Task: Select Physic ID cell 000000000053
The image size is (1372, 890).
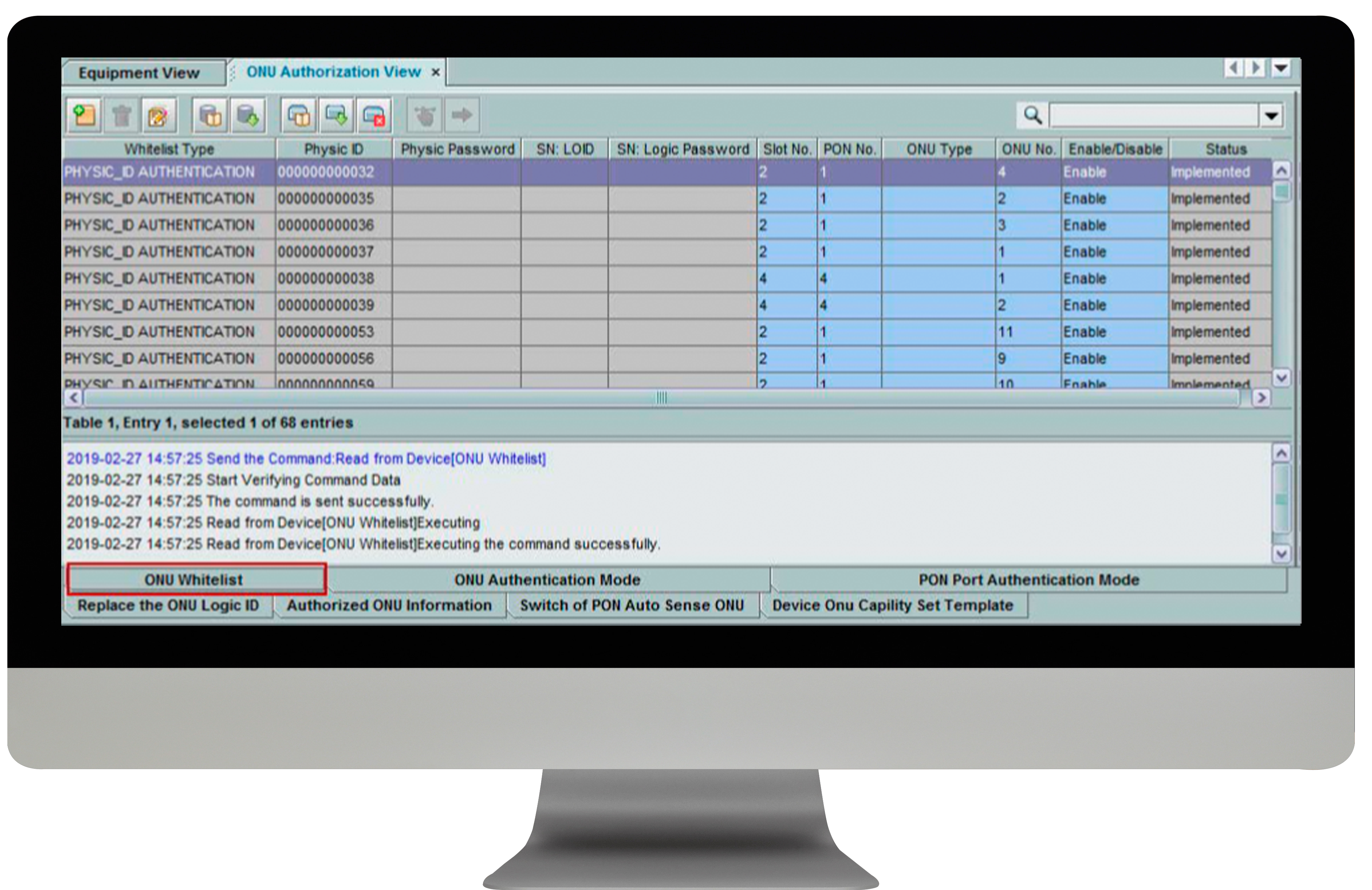Action: [x=335, y=332]
